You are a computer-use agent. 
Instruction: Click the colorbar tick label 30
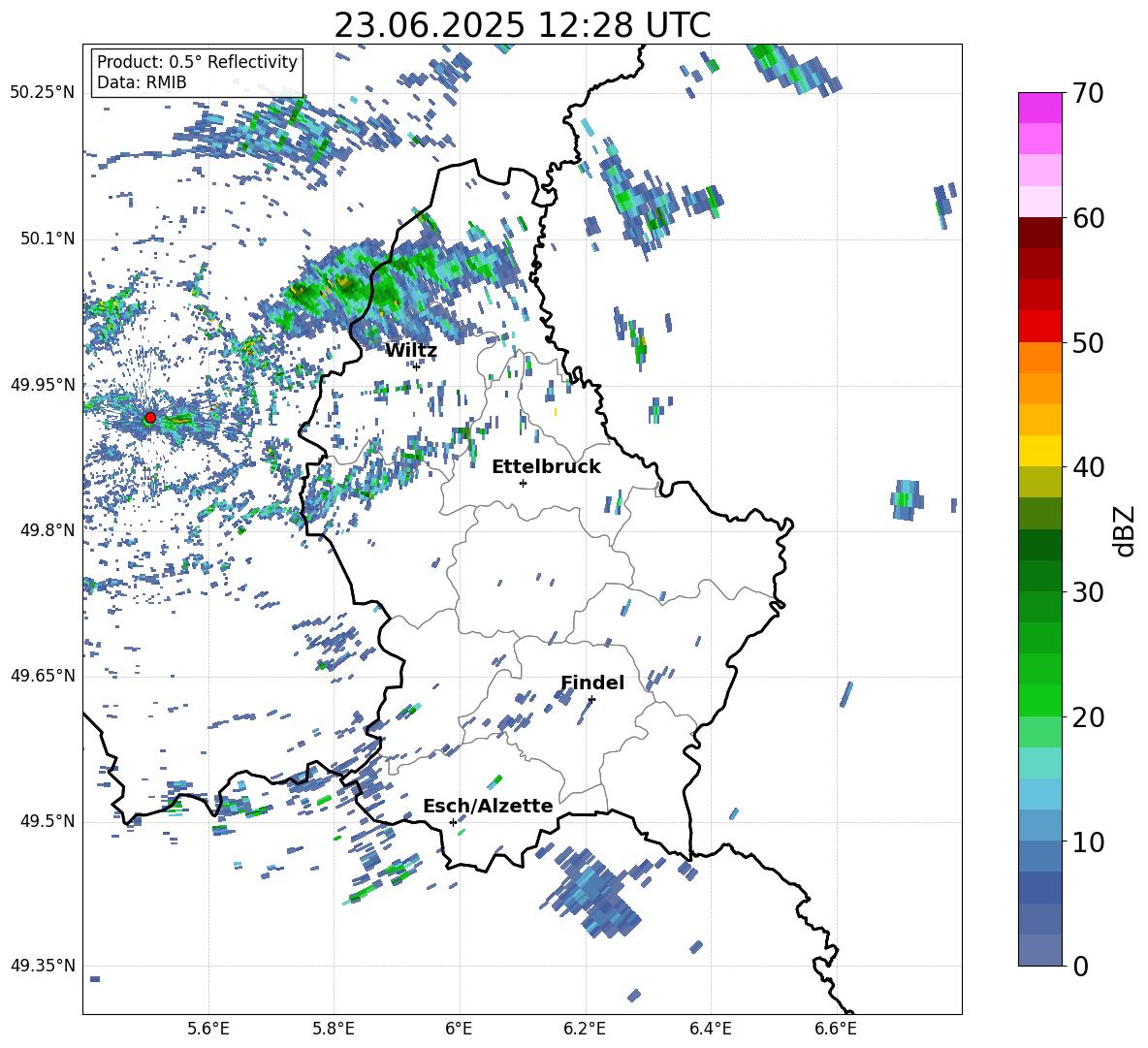point(1088,592)
